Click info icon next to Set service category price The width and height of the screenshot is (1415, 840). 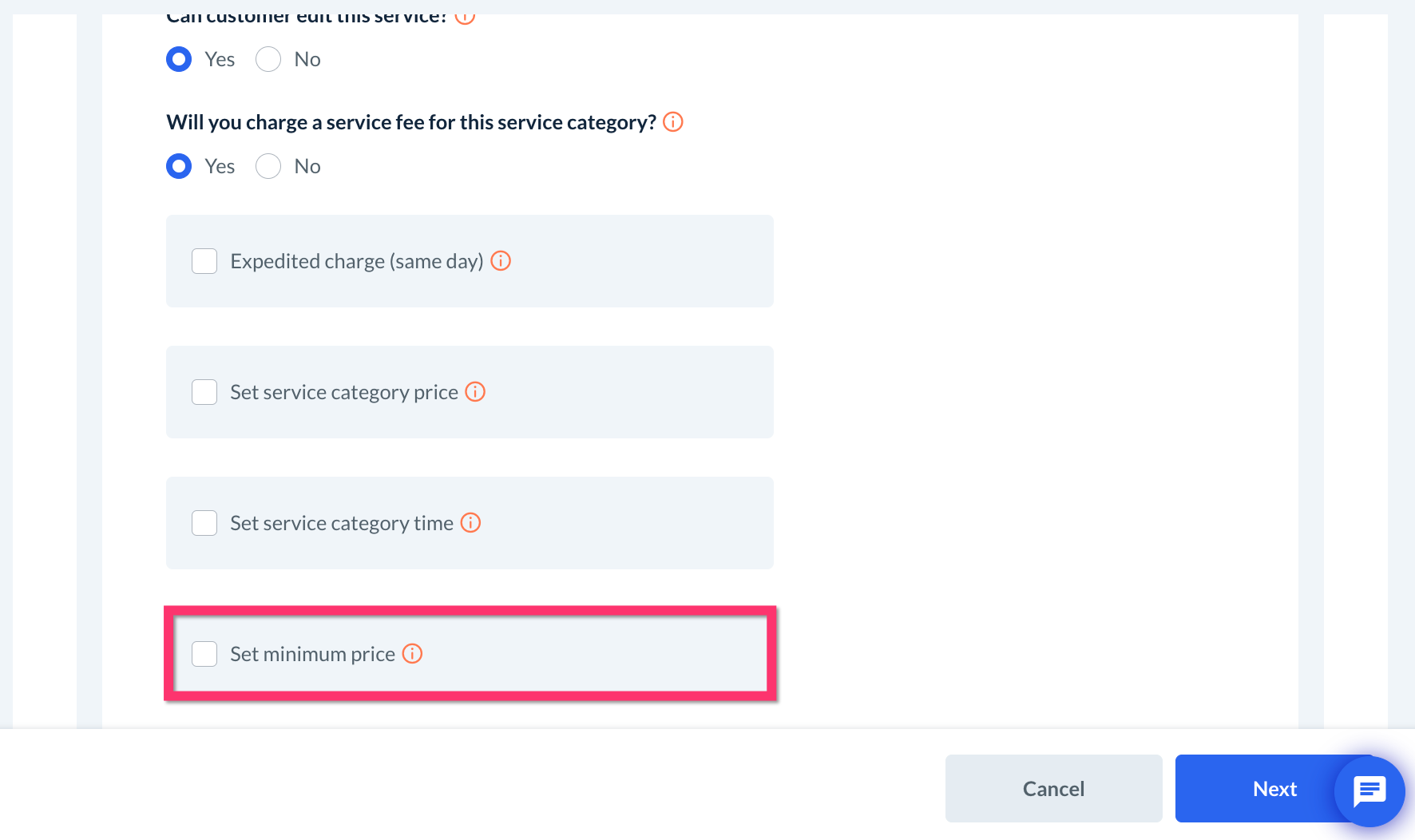(475, 392)
